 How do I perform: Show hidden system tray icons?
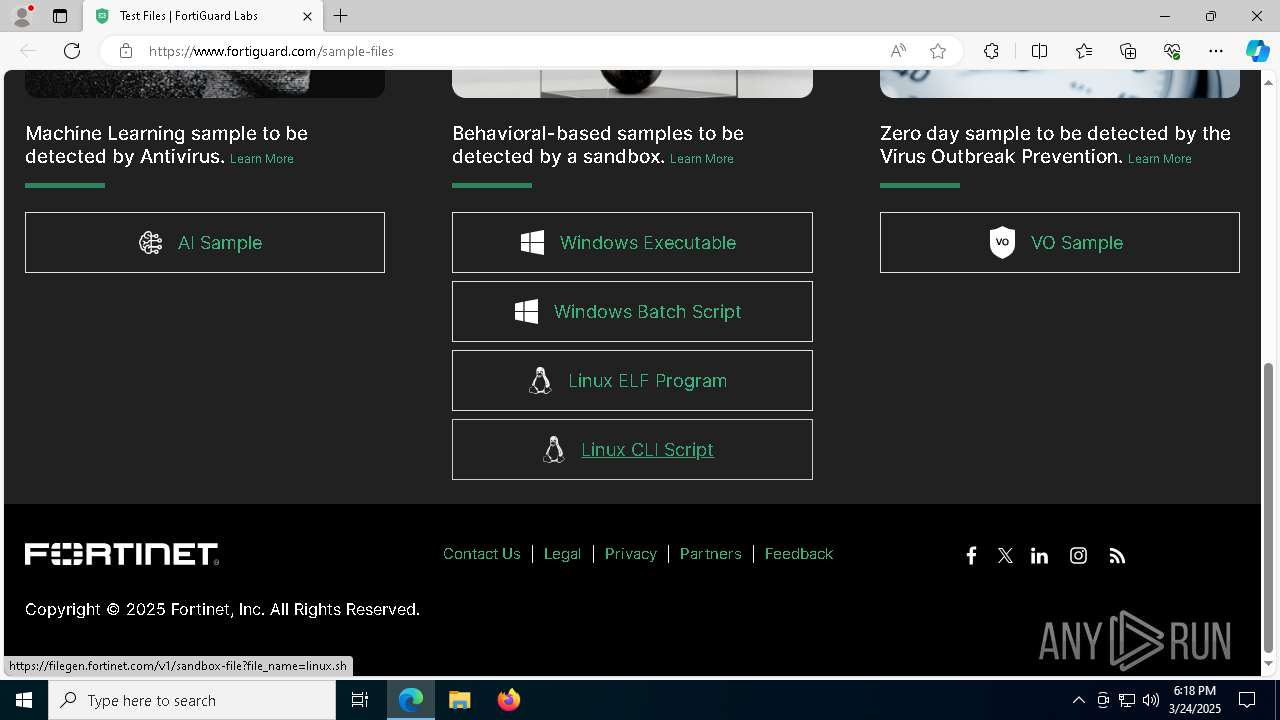point(1078,700)
